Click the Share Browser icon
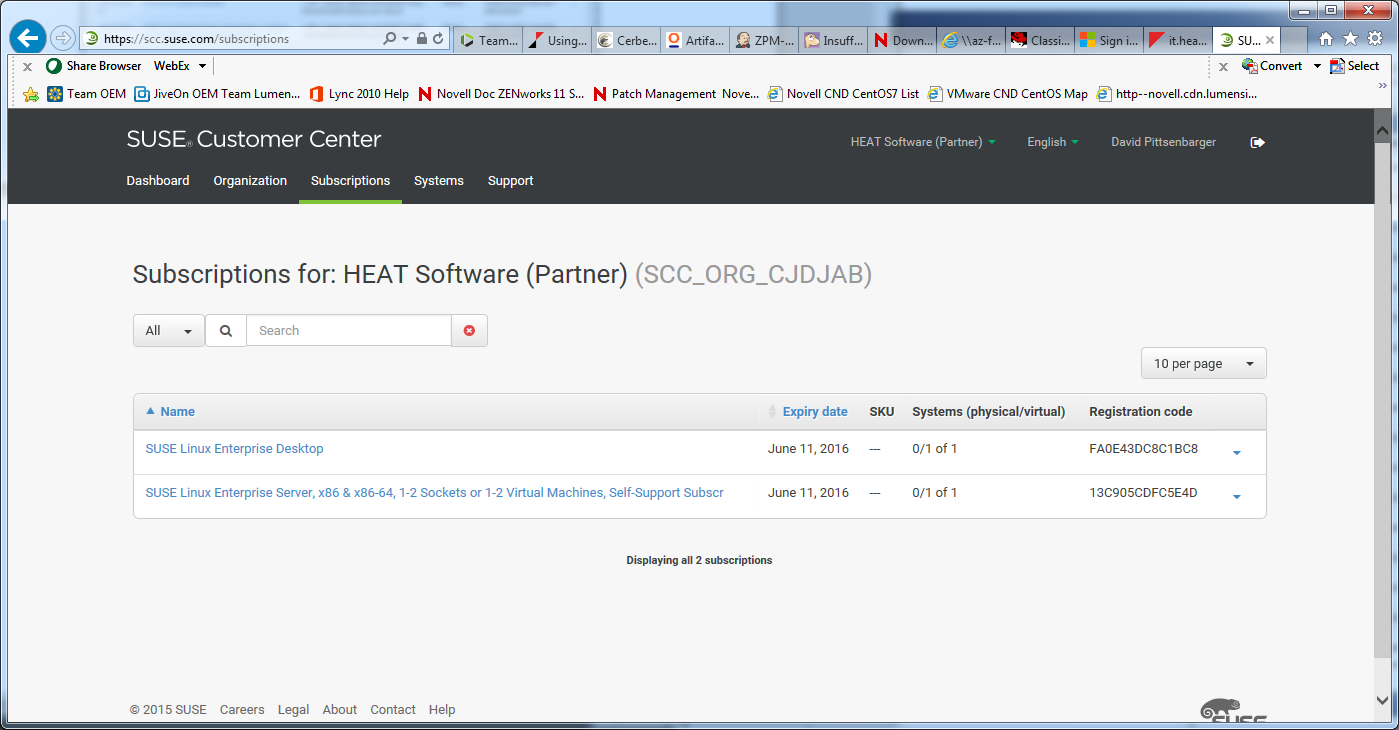The image size is (1399, 730). pyautogui.click(x=54, y=66)
